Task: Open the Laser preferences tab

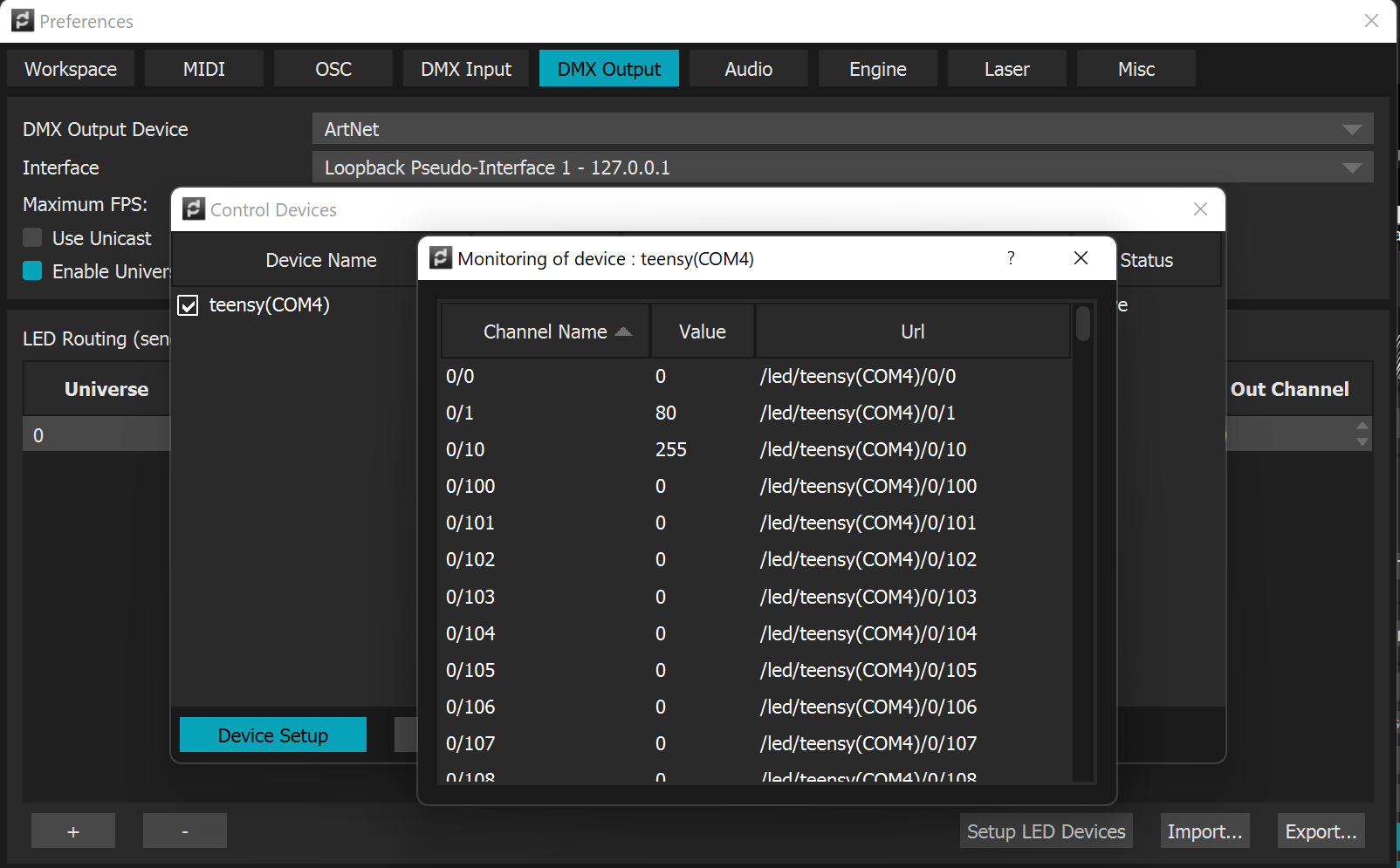Action: tap(1006, 69)
